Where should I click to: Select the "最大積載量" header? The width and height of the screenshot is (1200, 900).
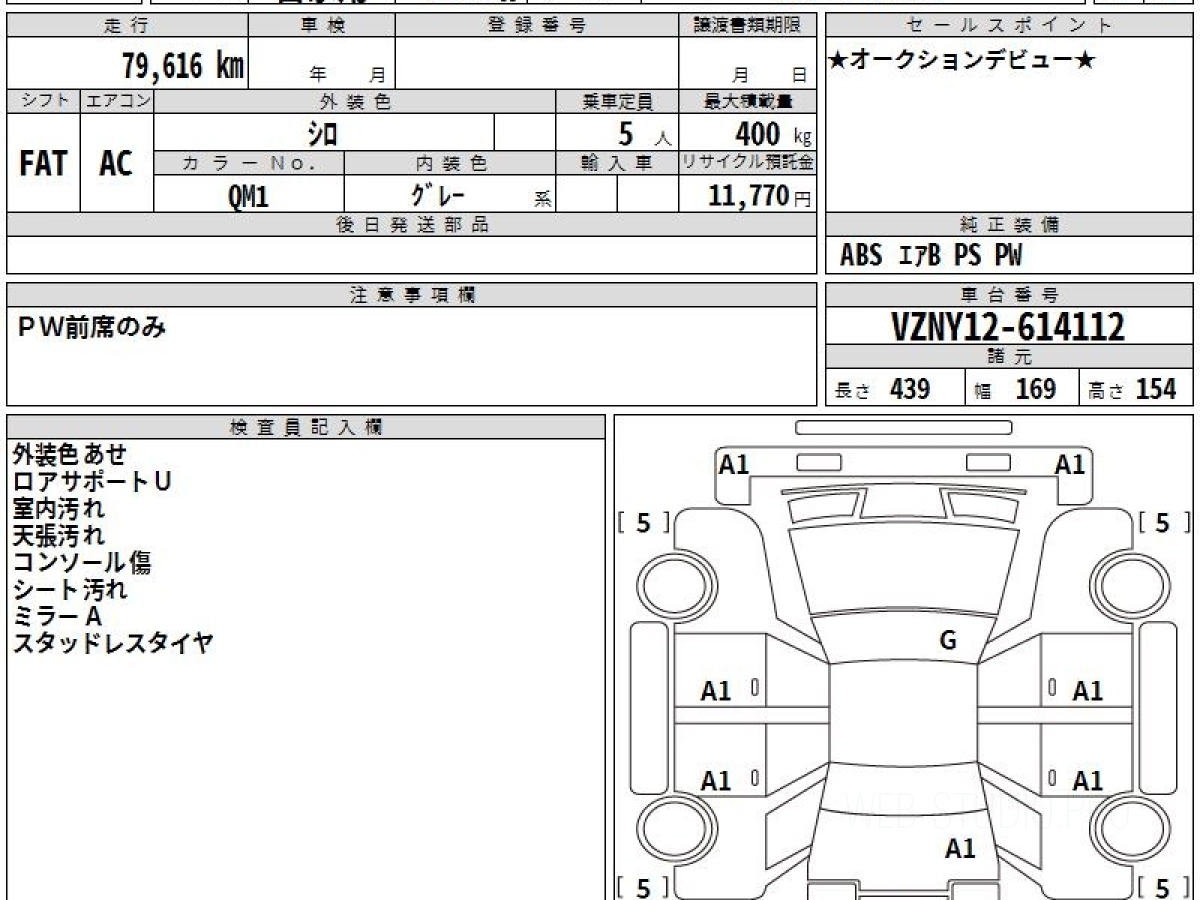click(x=748, y=101)
